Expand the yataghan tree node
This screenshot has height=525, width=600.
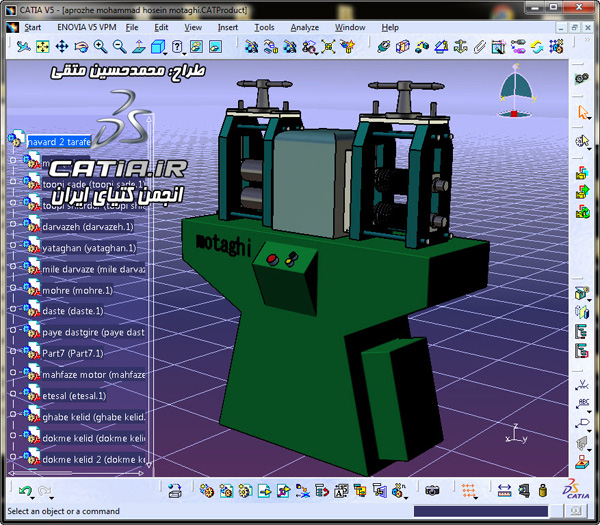point(13,245)
